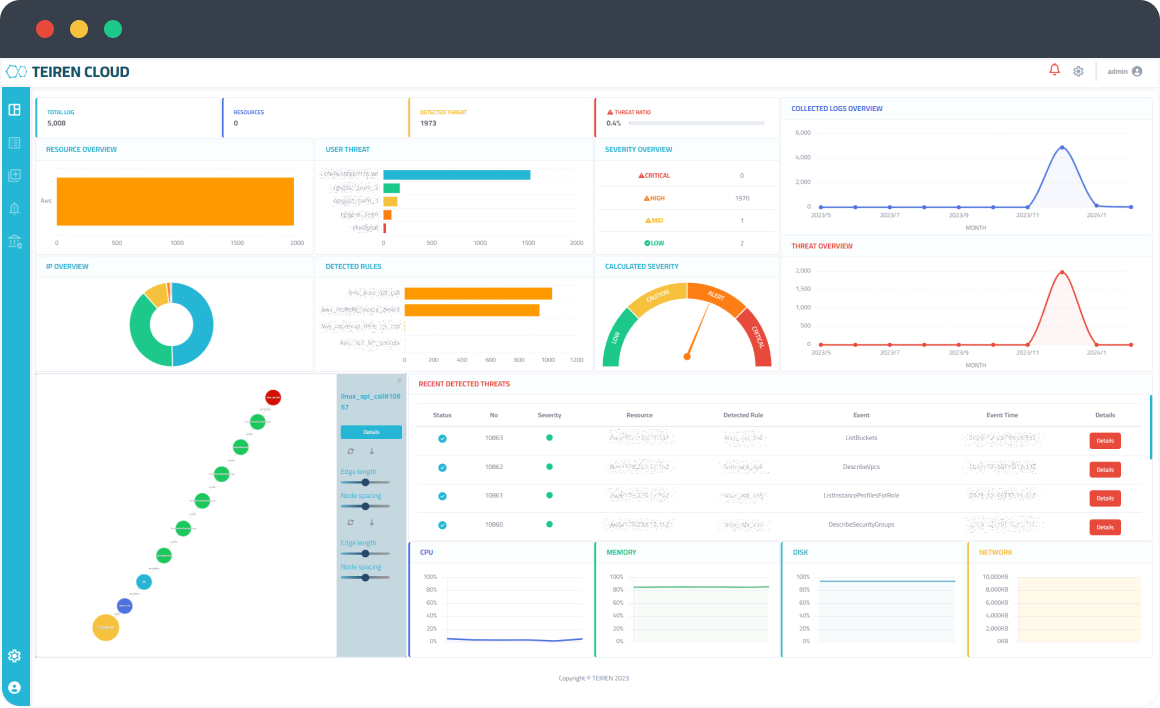Click the Total Log card showing 5,008
Image resolution: width=1160 pixels, height=708 pixels.
(x=129, y=118)
